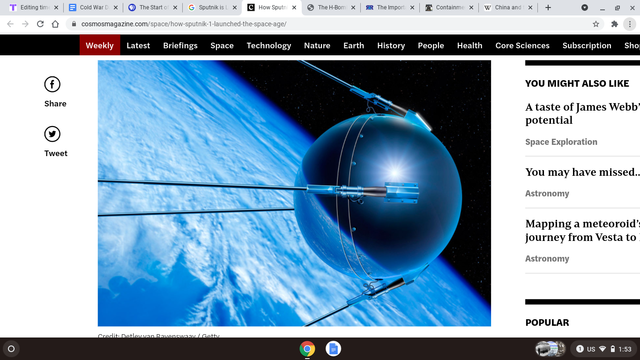640x360 pixels.
Task: Open the Health nav section
Action: pos(469,45)
